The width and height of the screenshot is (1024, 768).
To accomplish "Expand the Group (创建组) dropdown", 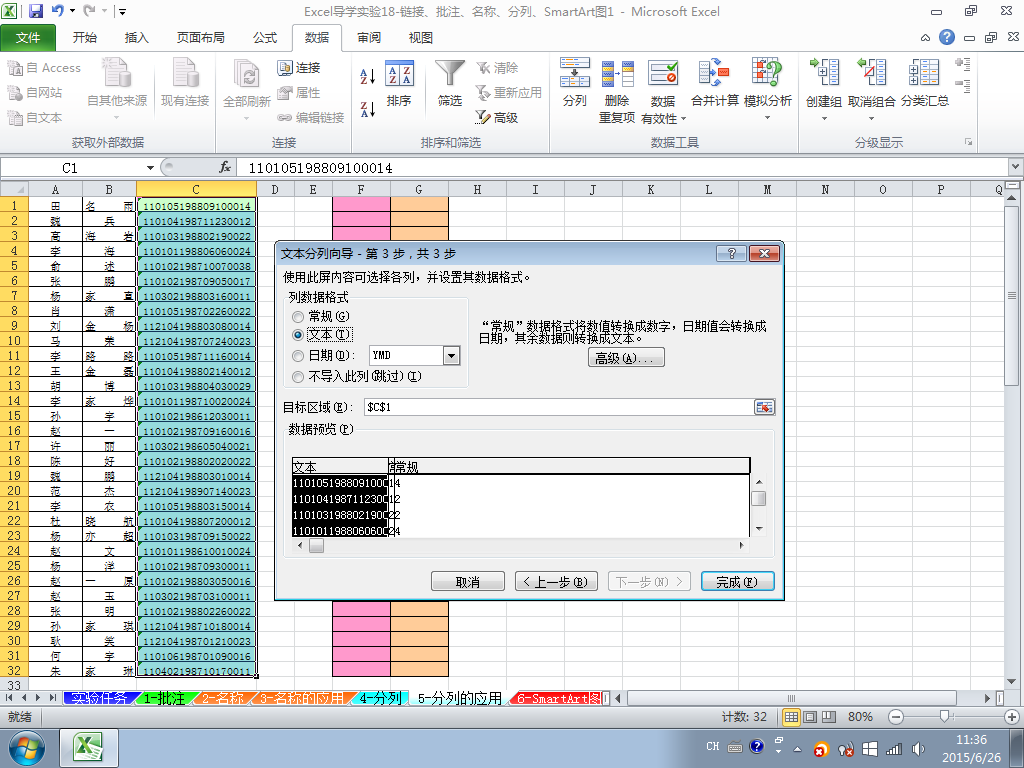I will pos(824,118).
